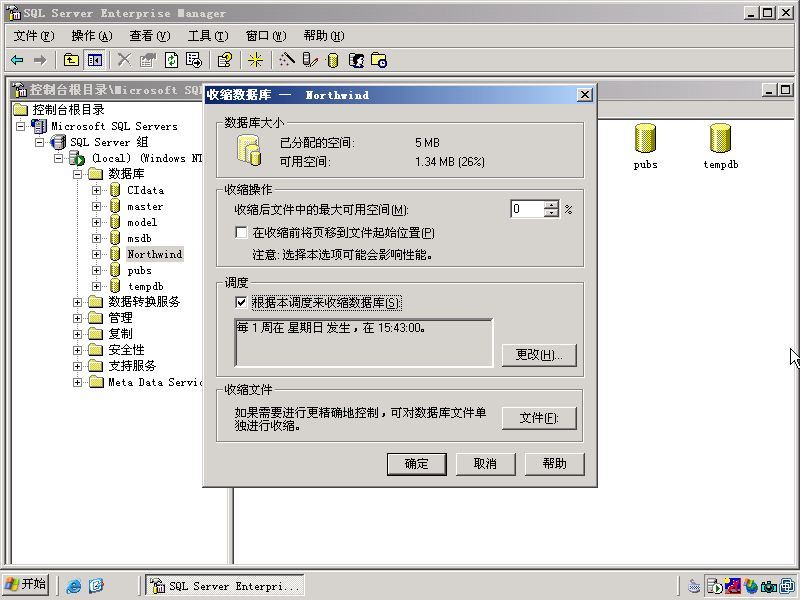Viewport: 800px width, 600px height.
Task: Open the 文件(F) menu
Action: pyautogui.click(x=34, y=36)
